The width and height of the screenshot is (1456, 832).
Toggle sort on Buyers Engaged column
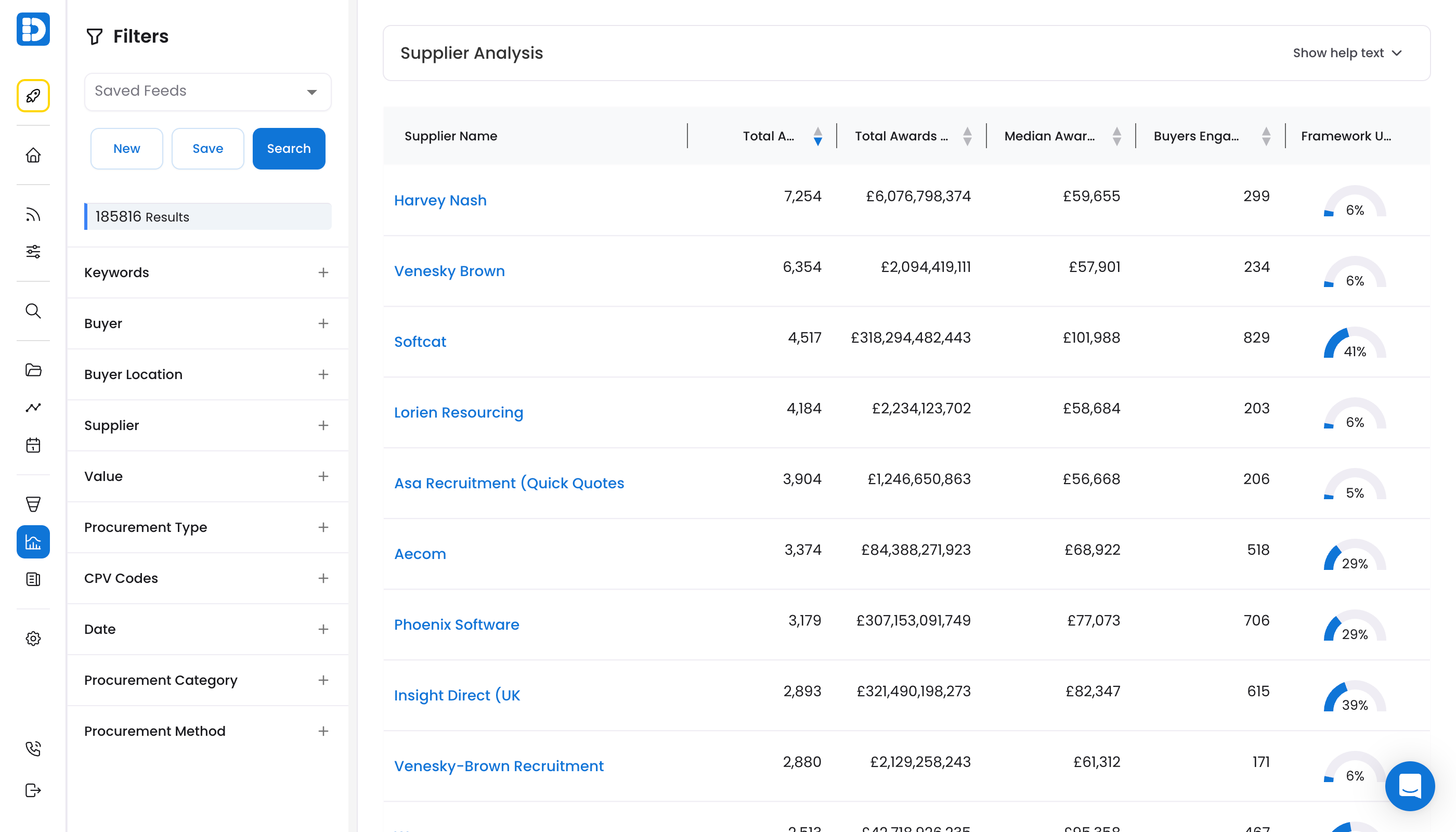click(1266, 135)
